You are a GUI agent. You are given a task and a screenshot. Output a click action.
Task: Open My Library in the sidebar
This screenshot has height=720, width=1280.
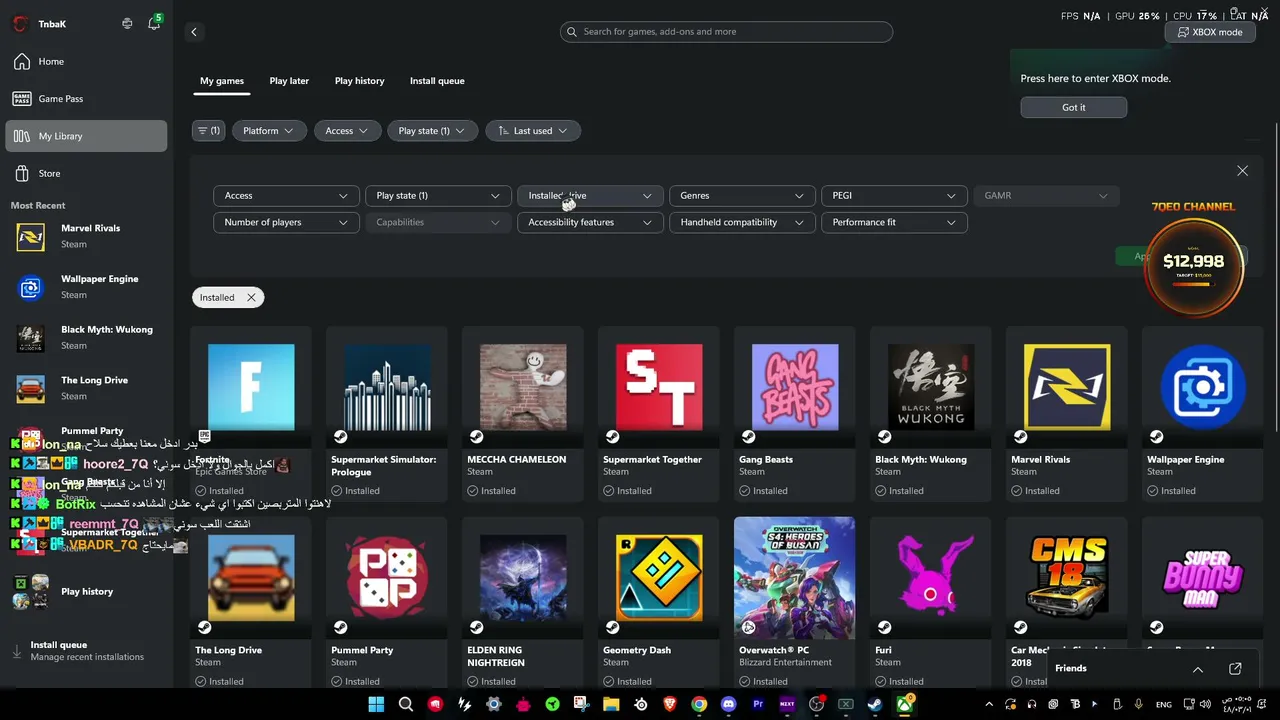pyautogui.click(x=86, y=136)
